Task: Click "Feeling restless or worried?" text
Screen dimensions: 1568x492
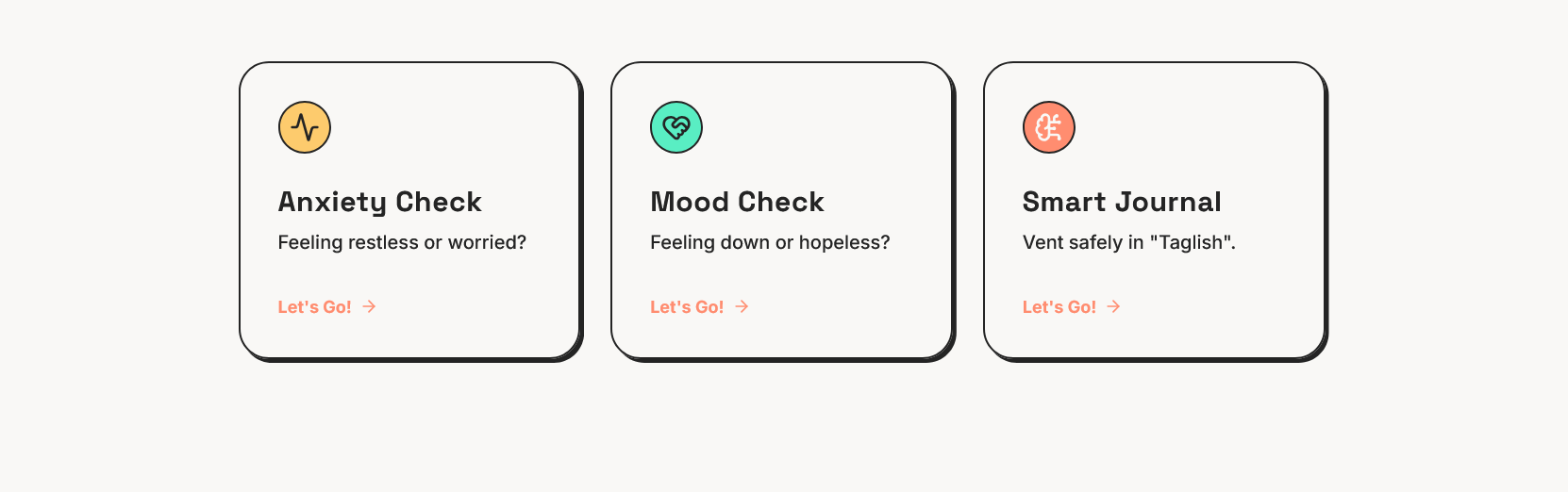Action: pos(402,242)
